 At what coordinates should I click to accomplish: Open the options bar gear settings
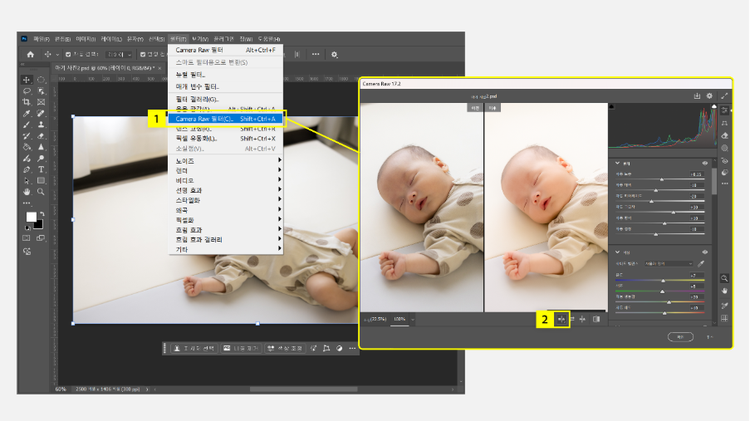334,55
